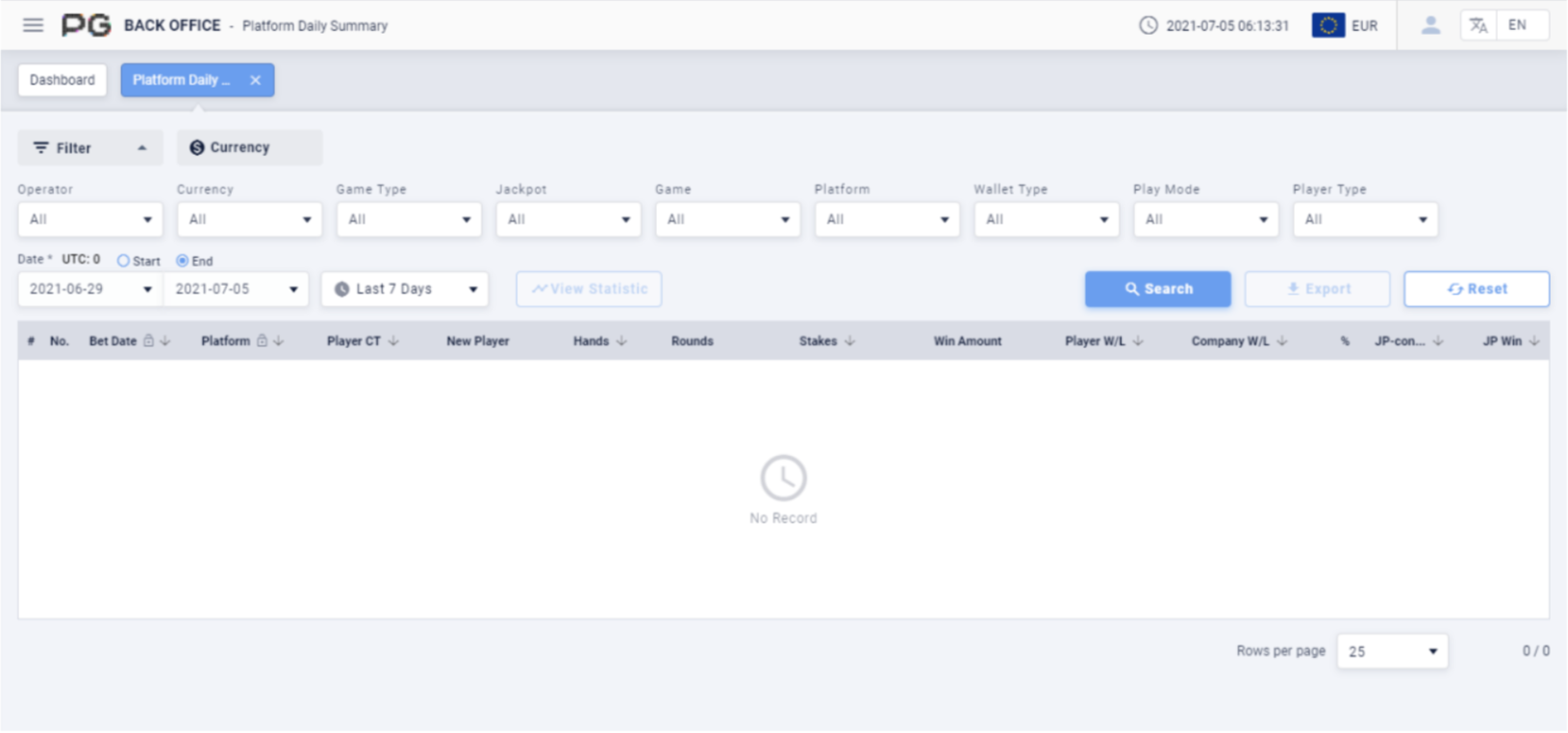
Task: Open the Jackpot dropdown
Action: pyautogui.click(x=569, y=219)
